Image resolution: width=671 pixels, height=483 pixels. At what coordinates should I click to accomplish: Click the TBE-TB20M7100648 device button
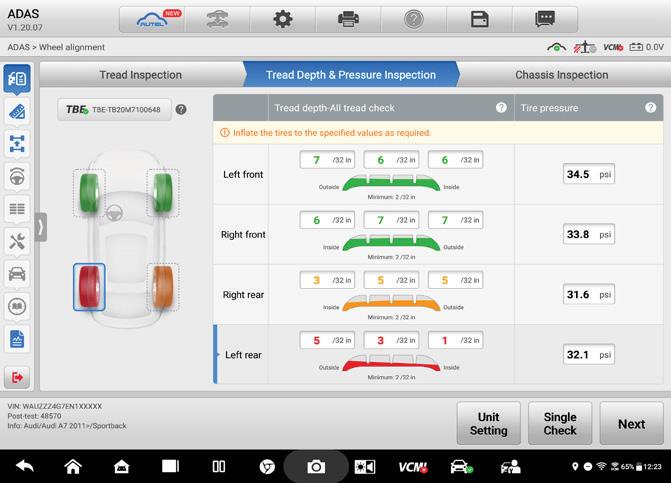(114, 110)
